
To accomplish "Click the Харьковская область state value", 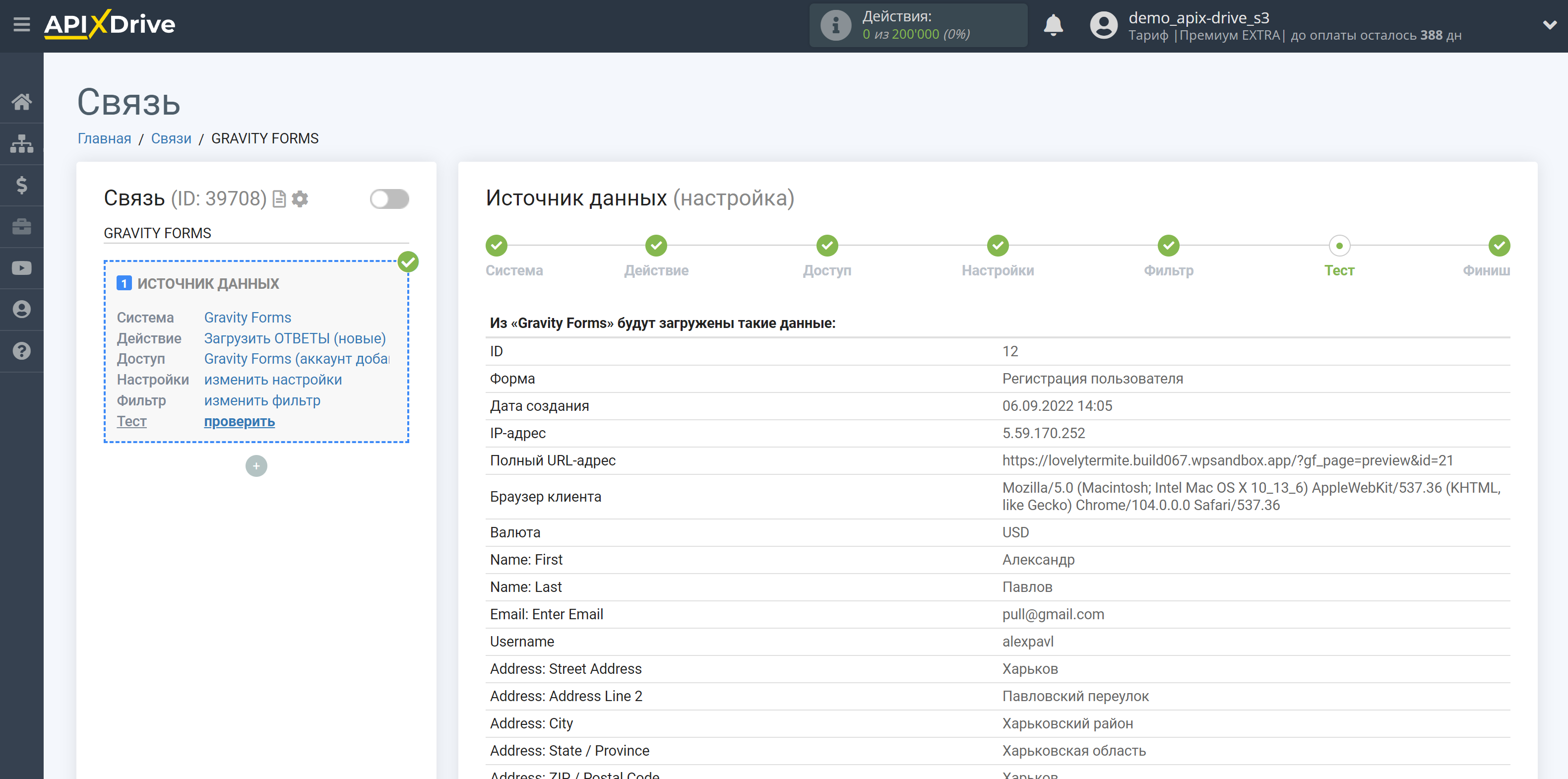I will 1074,751.
